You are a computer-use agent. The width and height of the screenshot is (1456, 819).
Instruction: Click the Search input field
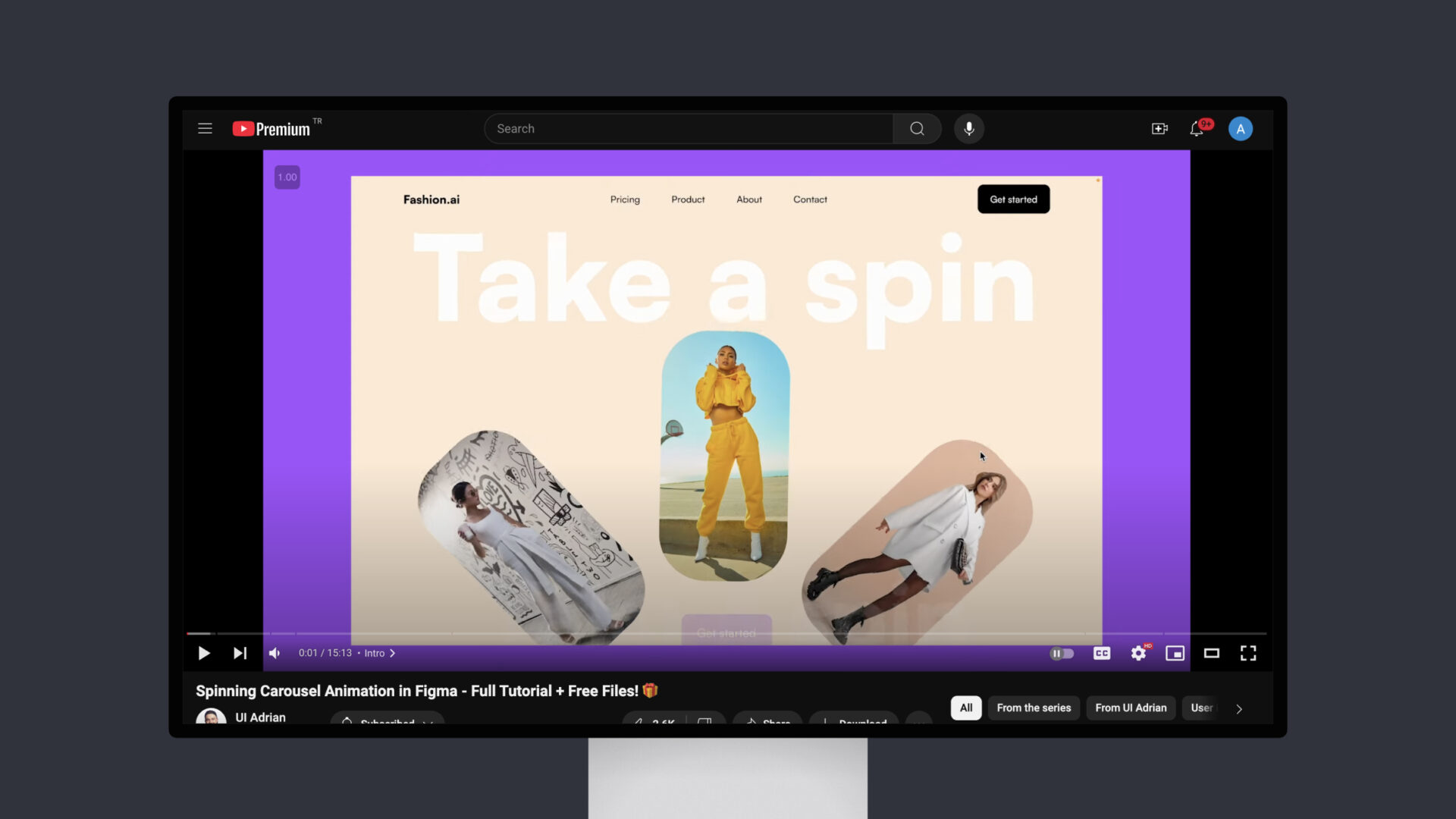(x=690, y=128)
